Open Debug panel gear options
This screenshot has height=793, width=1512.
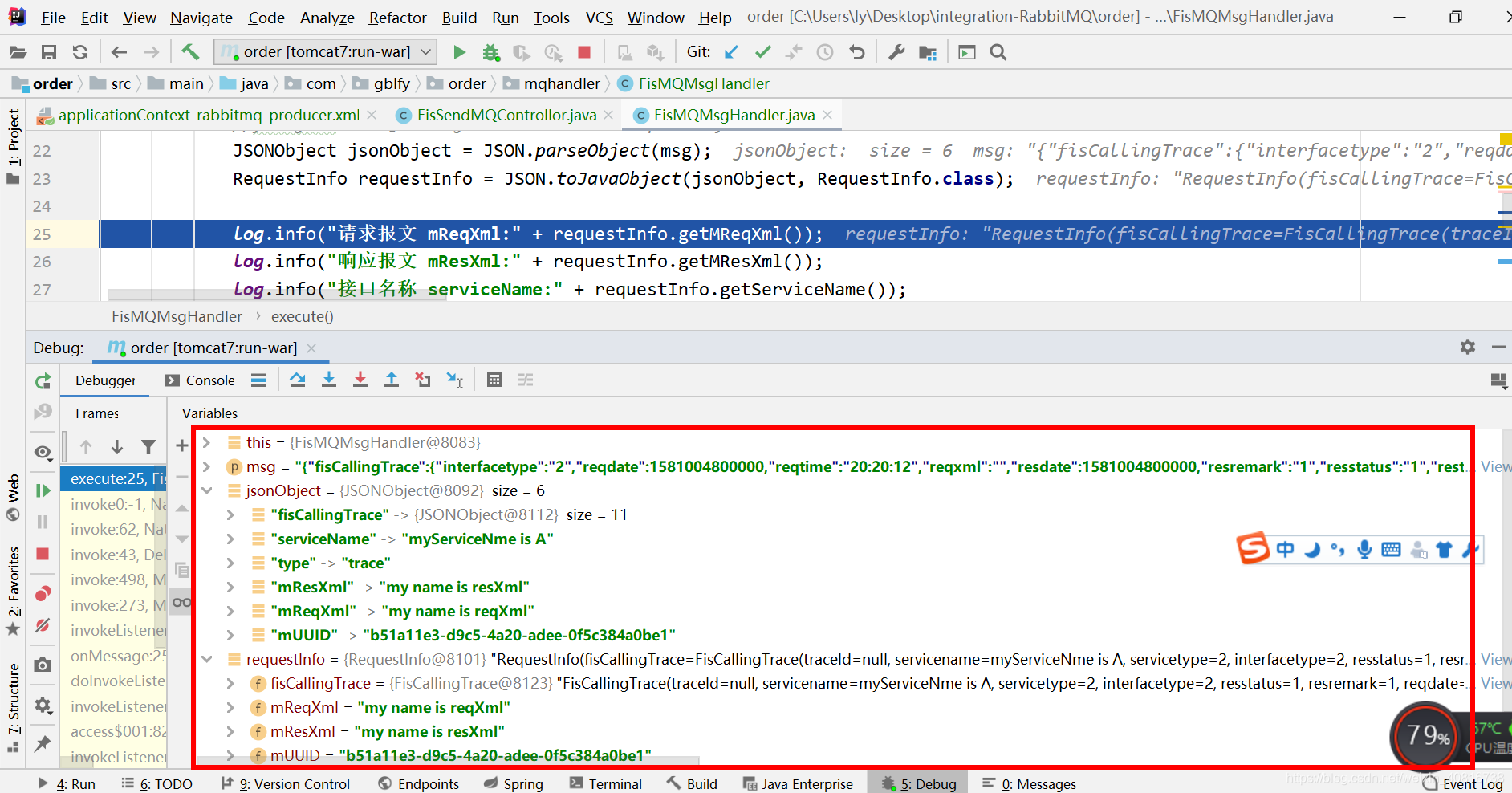coord(1468,347)
